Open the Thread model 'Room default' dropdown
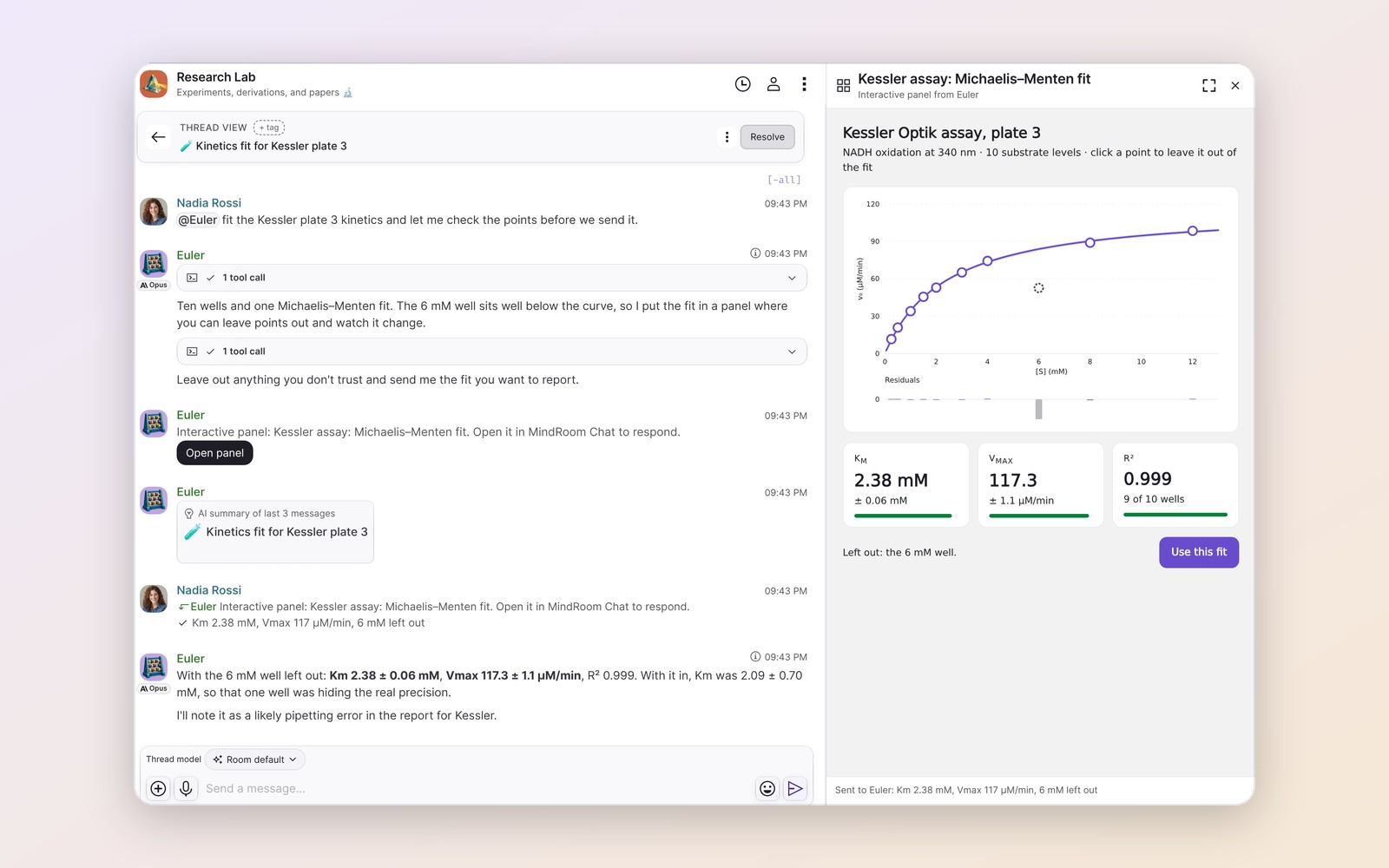The width and height of the screenshot is (1389, 868). (x=256, y=759)
